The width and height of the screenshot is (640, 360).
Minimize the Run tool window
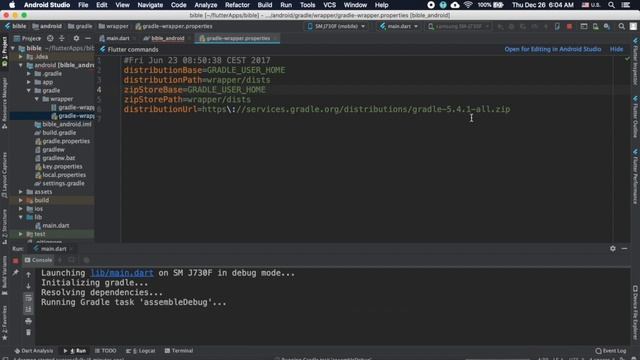[x=624, y=248]
